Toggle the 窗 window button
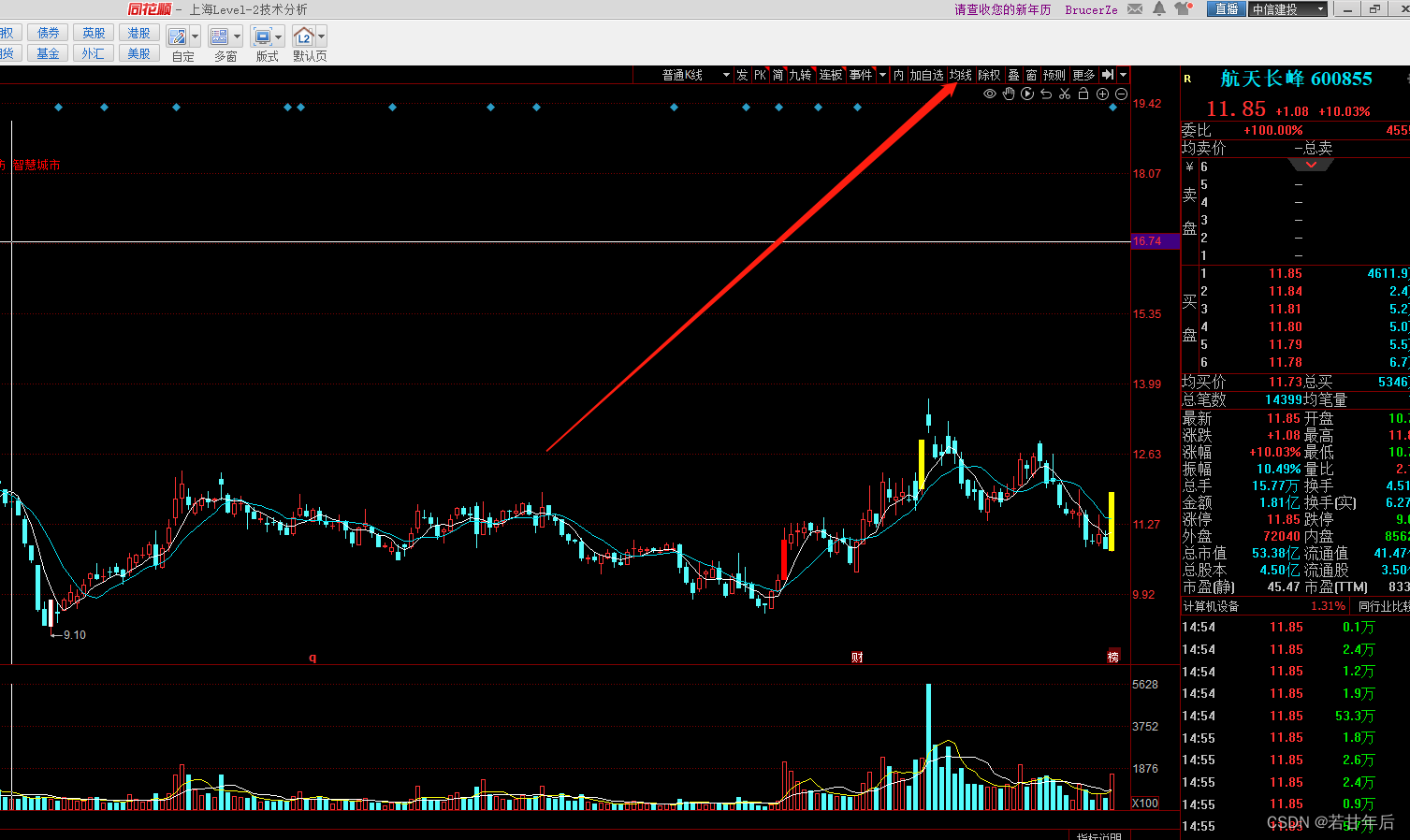The width and height of the screenshot is (1410, 840). tap(1031, 75)
